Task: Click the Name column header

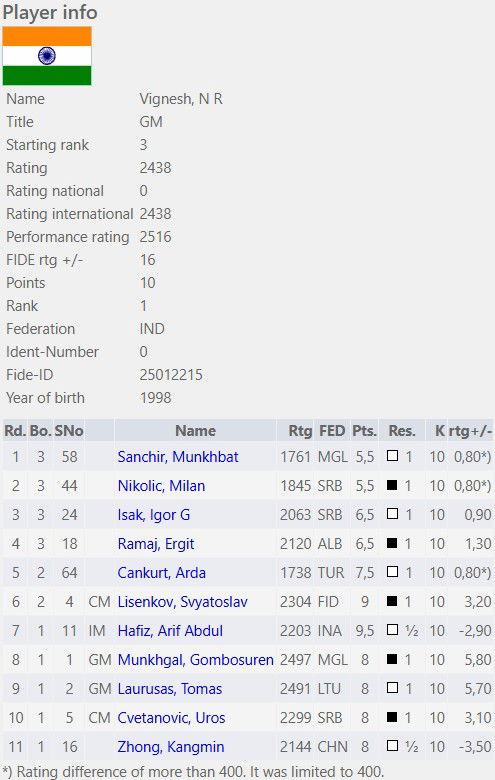Action: coord(195,431)
